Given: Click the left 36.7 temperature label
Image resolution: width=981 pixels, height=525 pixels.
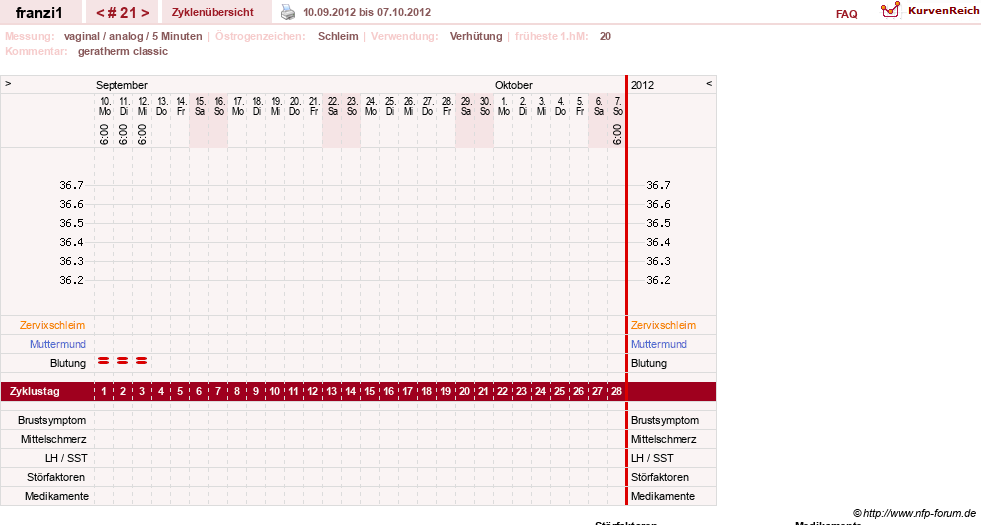Looking at the screenshot, I should [71, 185].
